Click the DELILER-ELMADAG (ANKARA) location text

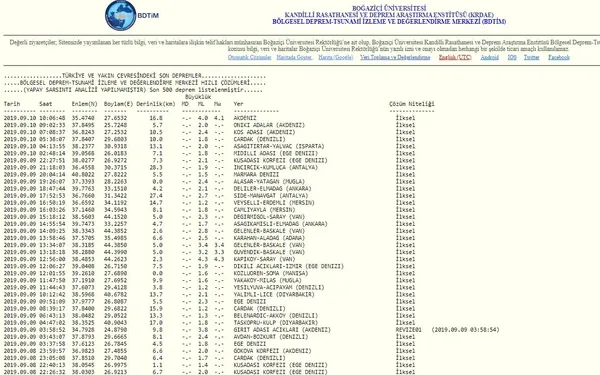272,189
